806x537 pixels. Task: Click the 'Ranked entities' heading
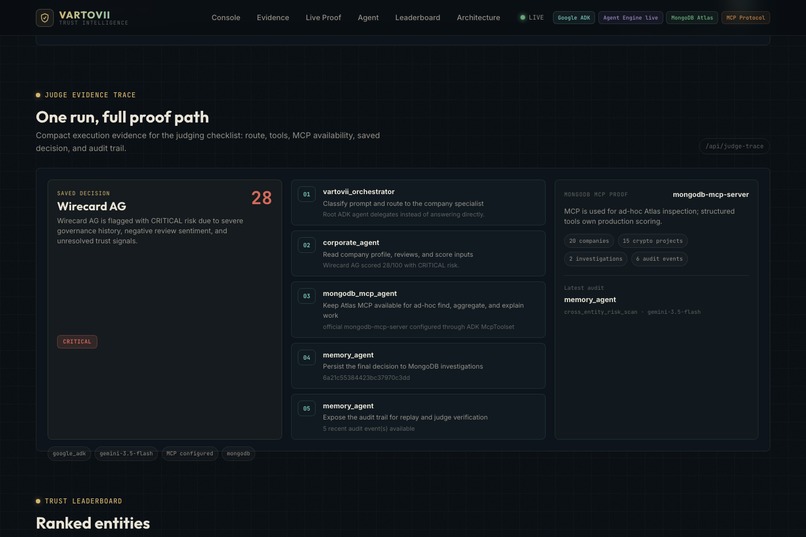point(93,523)
